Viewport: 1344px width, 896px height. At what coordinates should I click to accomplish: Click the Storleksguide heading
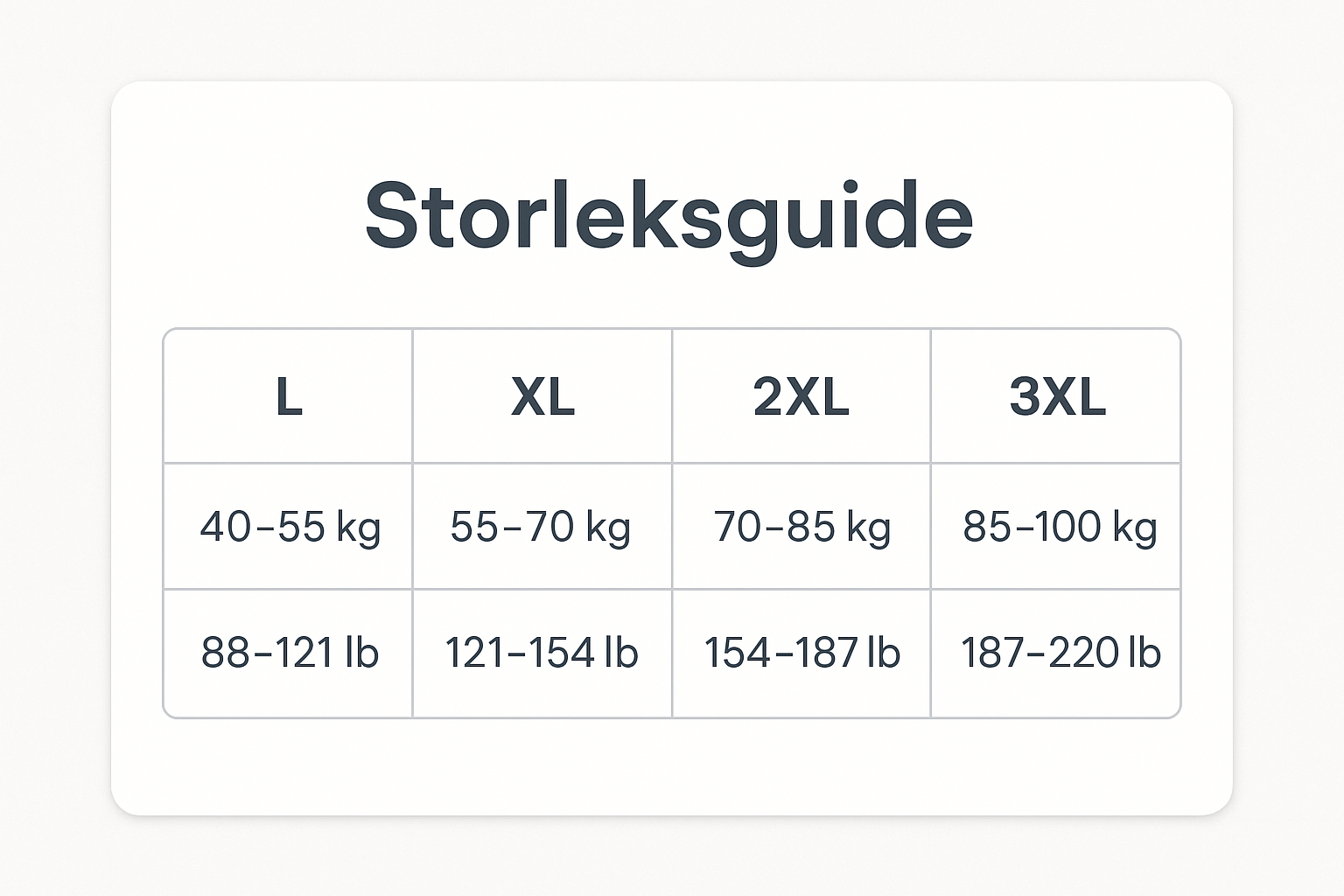[x=668, y=217]
